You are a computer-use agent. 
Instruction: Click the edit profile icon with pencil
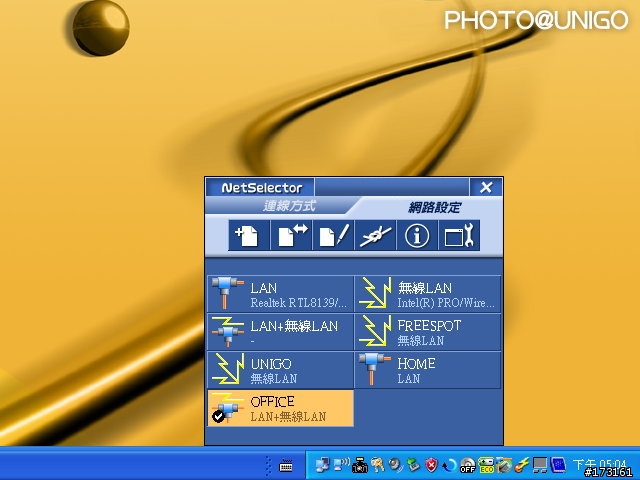pos(333,236)
